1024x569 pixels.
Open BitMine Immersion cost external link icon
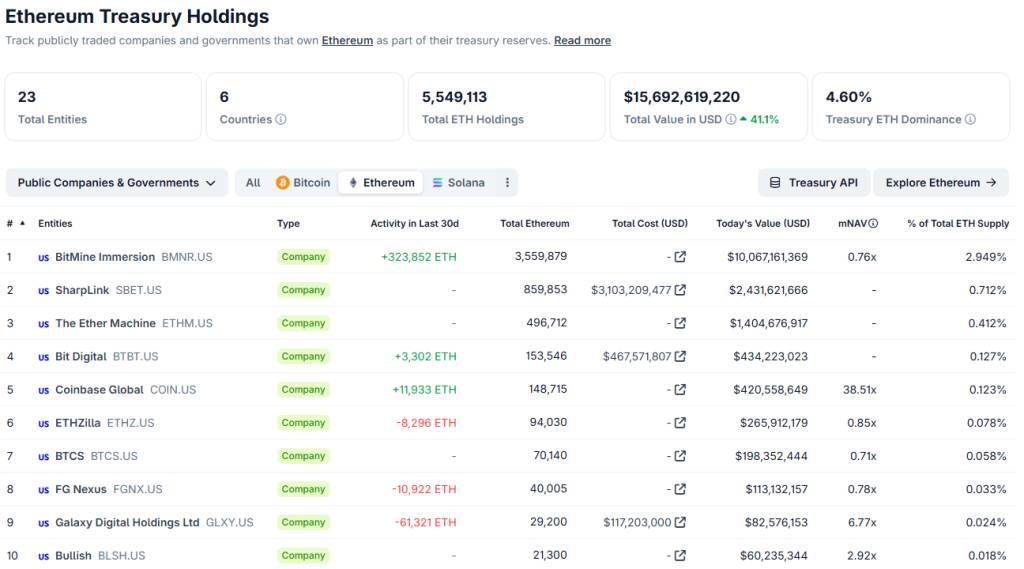(x=680, y=257)
